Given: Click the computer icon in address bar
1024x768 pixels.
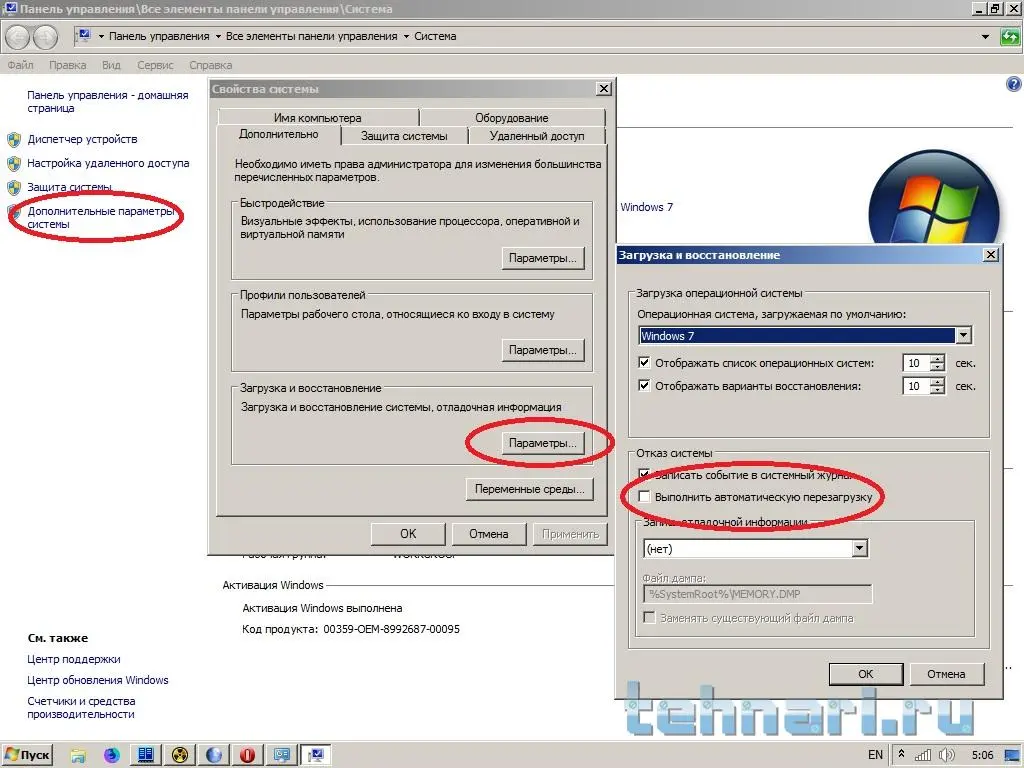Looking at the screenshot, I should click(x=84, y=36).
